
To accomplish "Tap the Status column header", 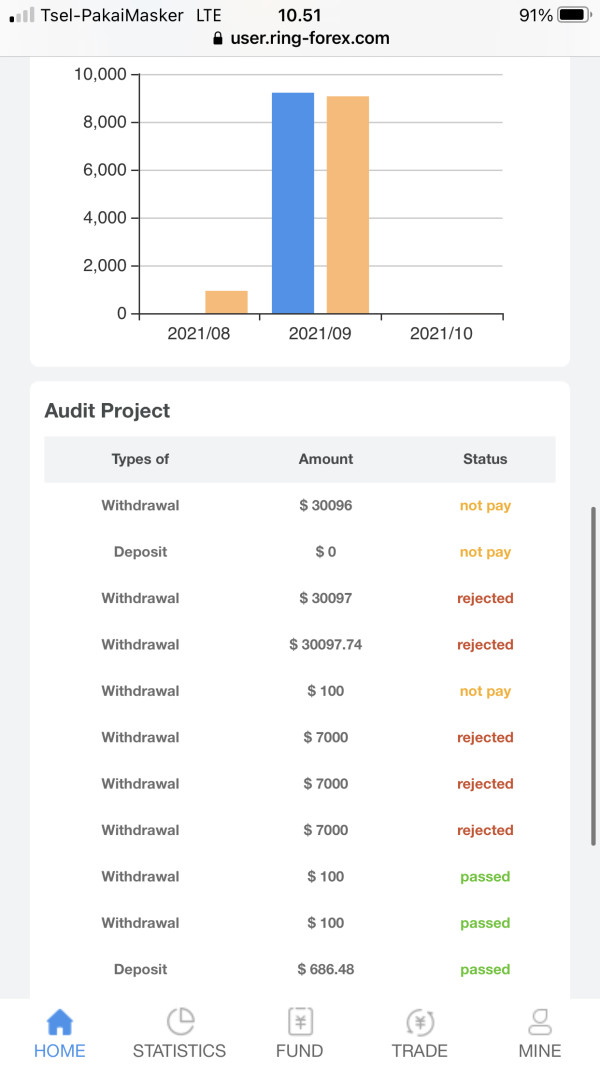I will coord(485,459).
